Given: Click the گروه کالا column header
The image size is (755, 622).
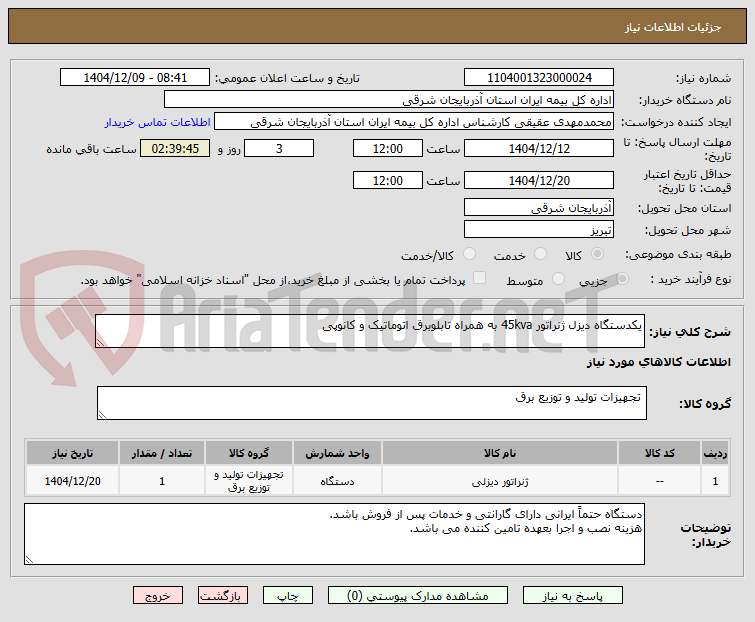Looking at the screenshot, I should [249, 453].
